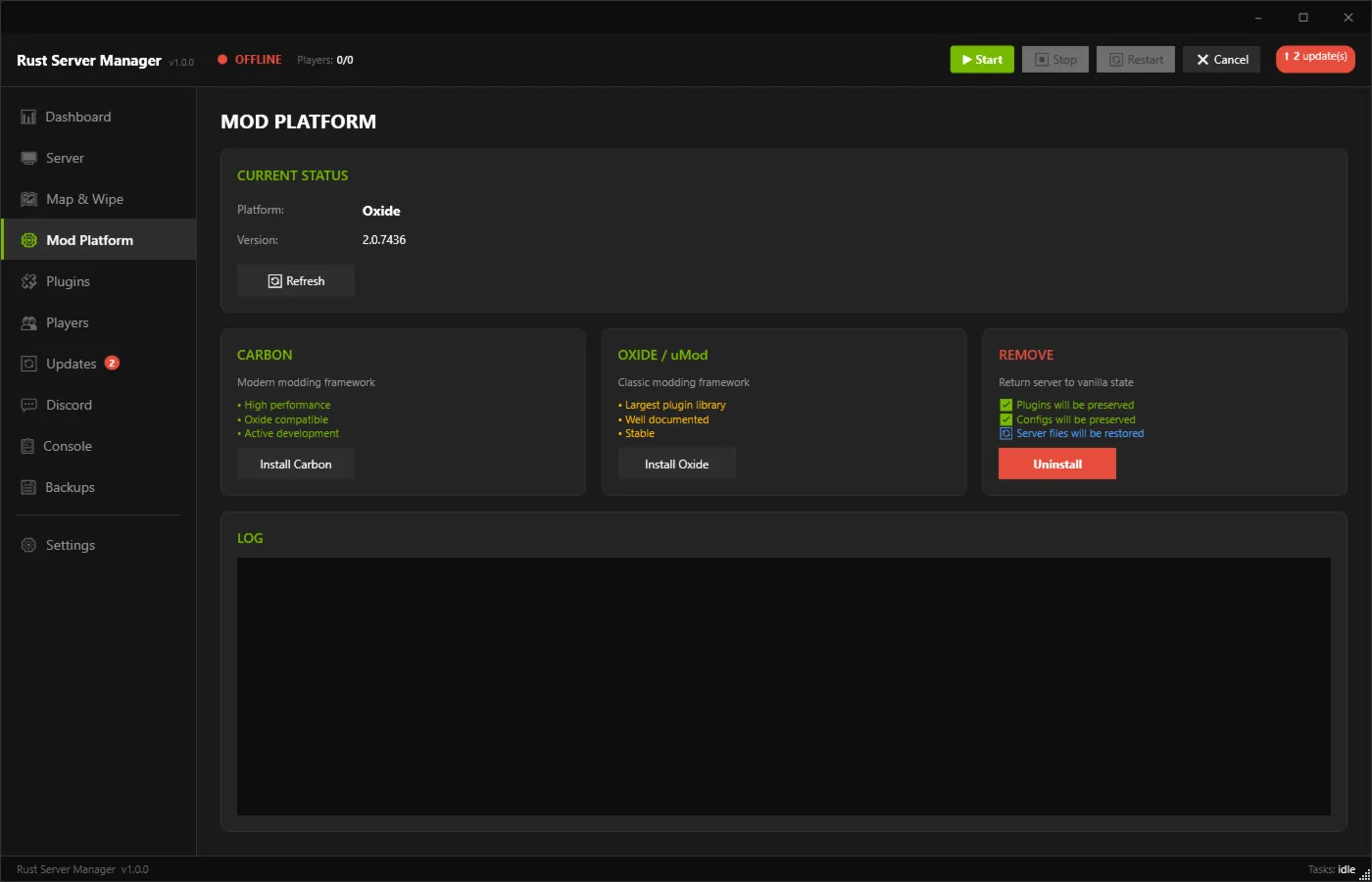Open the Backups page label
The height and width of the screenshot is (882, 1372).
click(x=70, y=487)
